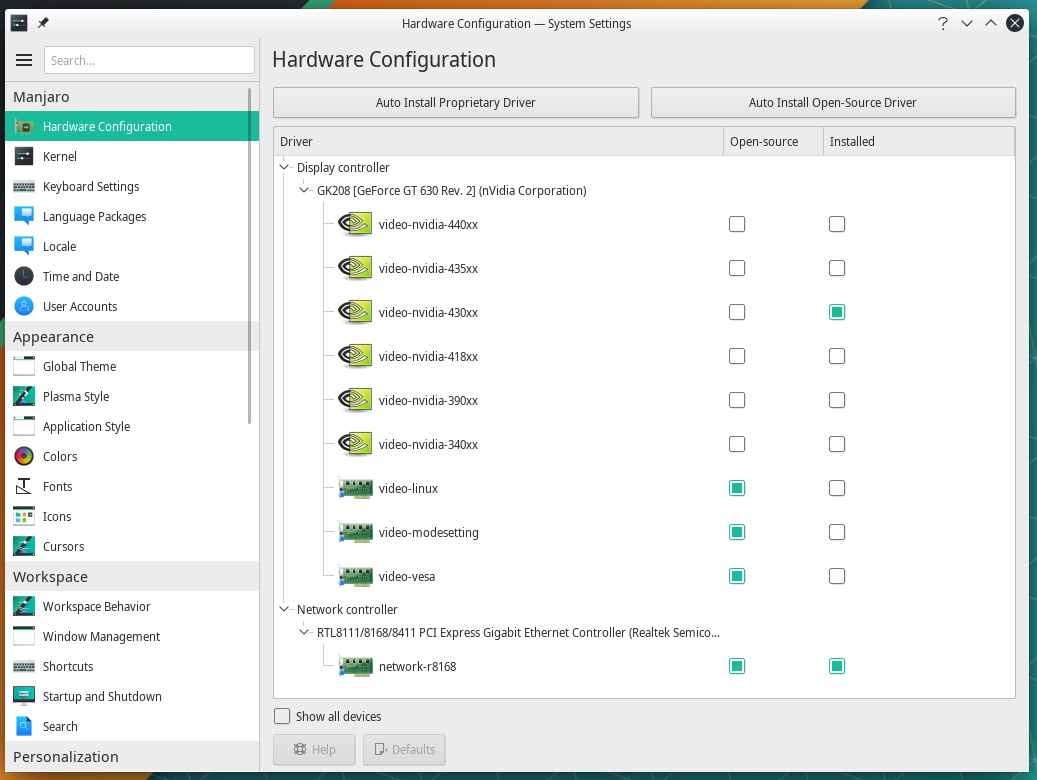
Task: Click the card icon beside network-r8168
Action: (355, 666)
